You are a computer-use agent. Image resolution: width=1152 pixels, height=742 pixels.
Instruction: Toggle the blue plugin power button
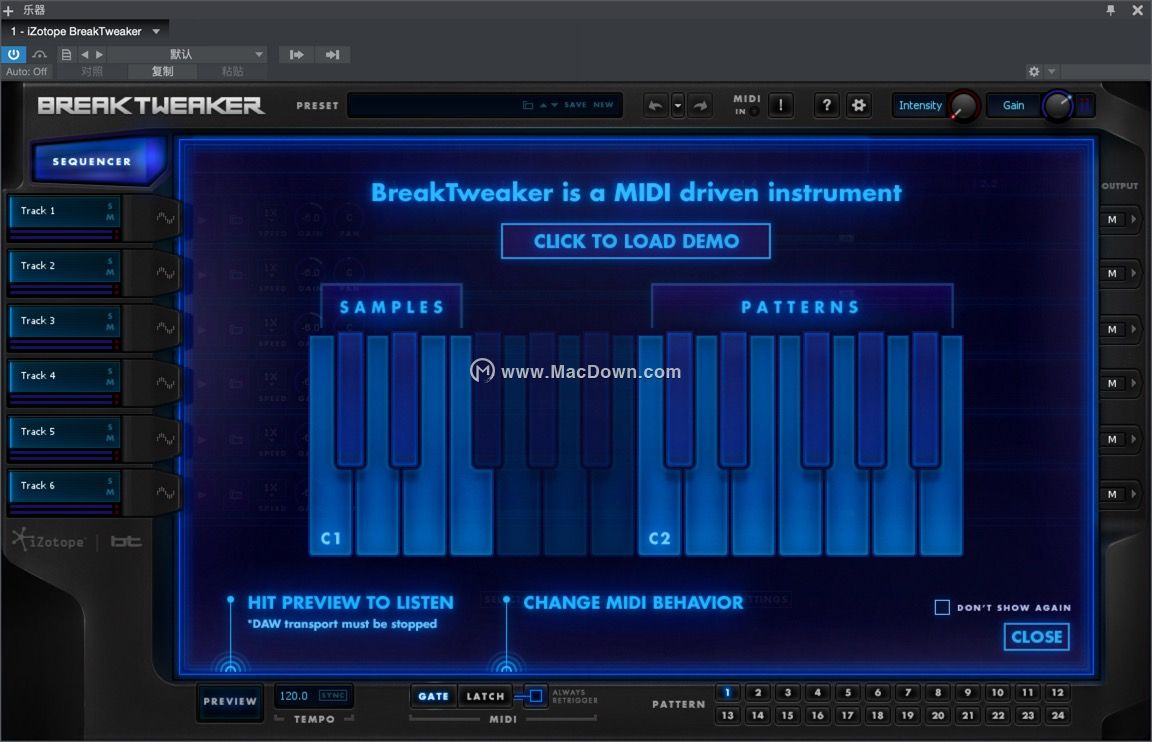pos(14,54)
